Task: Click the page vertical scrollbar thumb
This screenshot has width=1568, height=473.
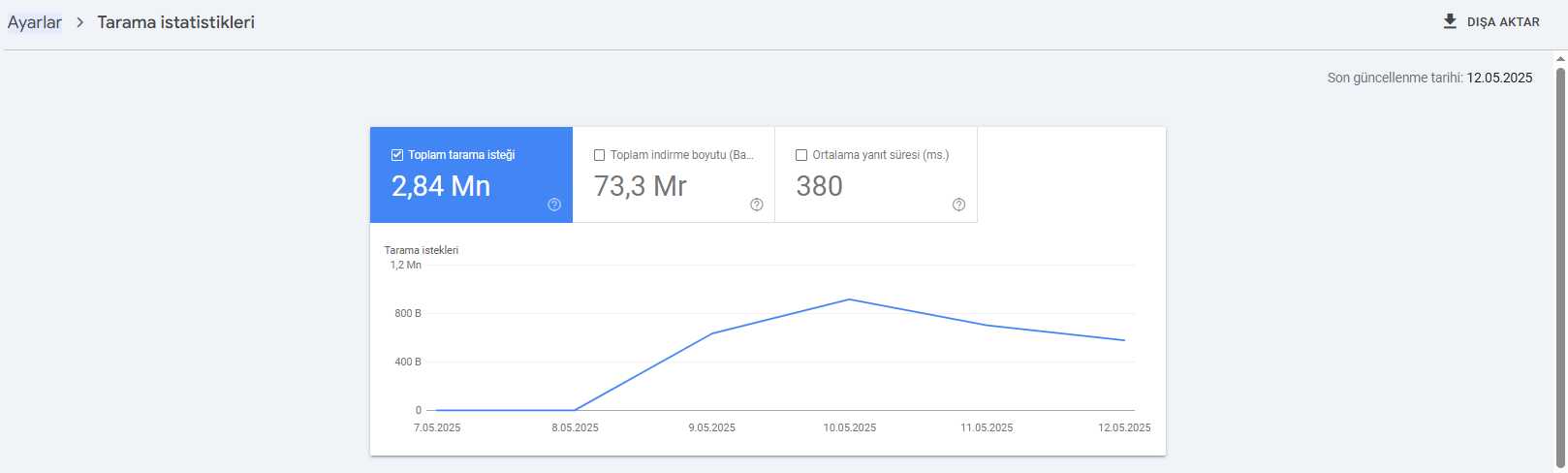Action: [1560, 268]
